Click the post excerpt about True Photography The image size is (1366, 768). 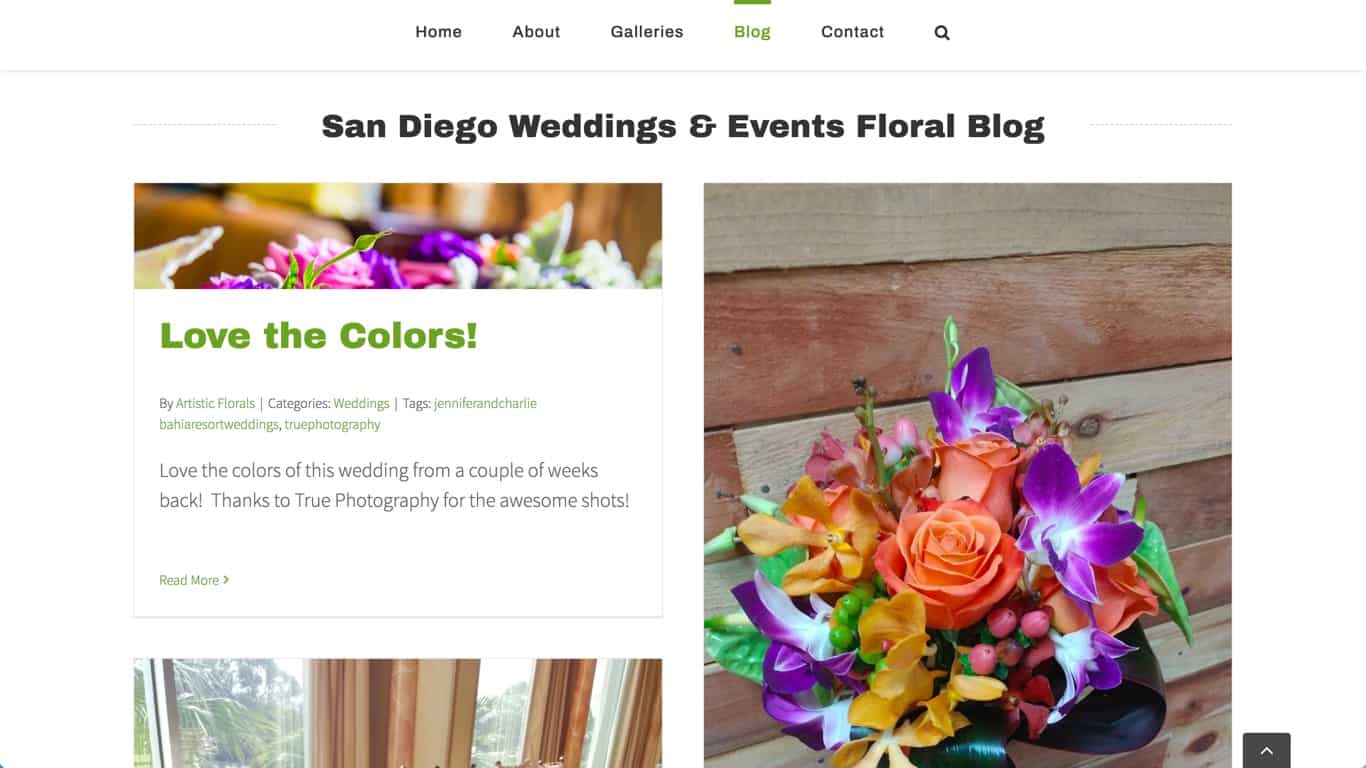[394, 485]
